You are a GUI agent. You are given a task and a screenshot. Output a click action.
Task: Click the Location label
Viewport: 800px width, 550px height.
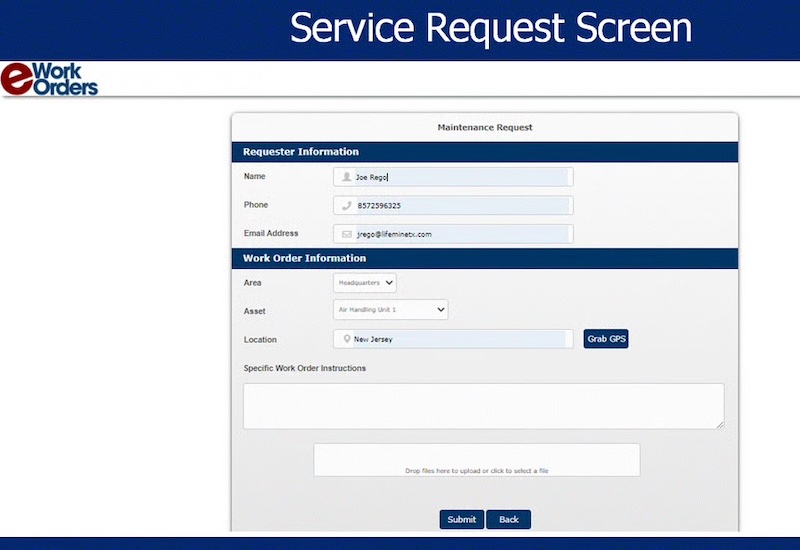[260, 339]
